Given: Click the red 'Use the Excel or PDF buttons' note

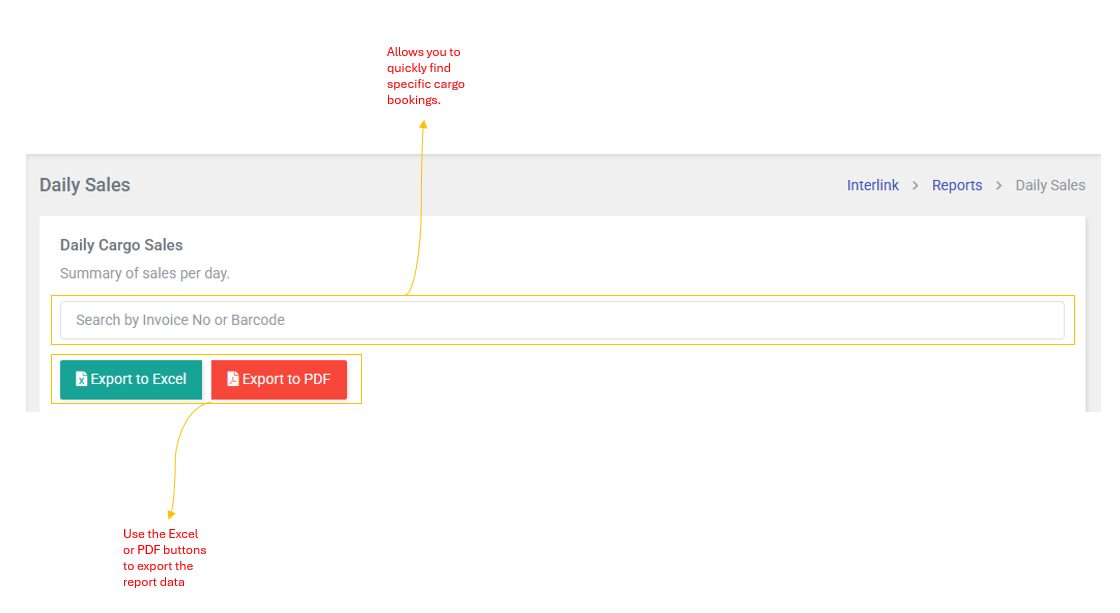Looking at the screenshot, I should pos(164,558).
